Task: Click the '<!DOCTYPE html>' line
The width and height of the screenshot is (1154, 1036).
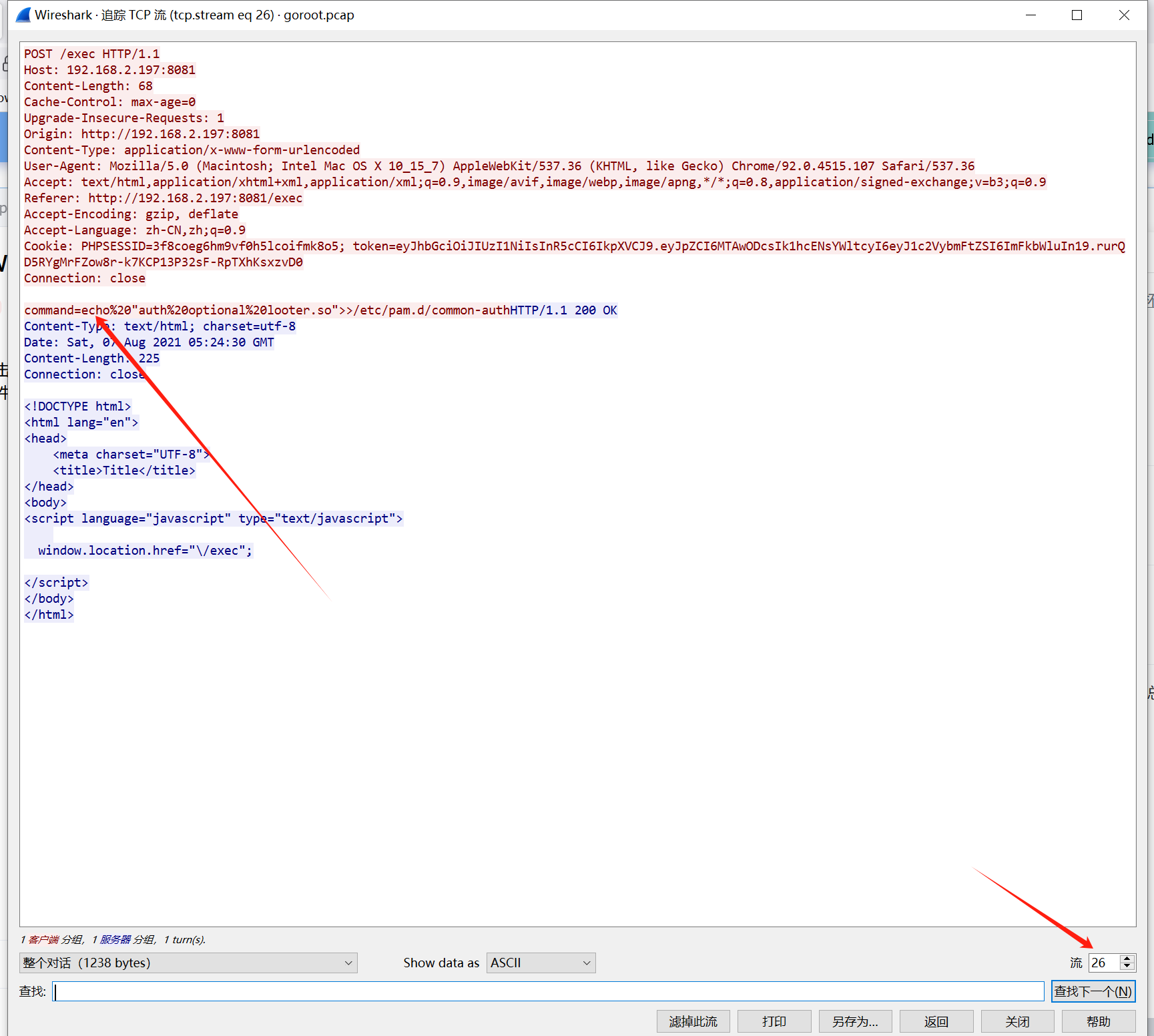Action: [x=78, y=407]
